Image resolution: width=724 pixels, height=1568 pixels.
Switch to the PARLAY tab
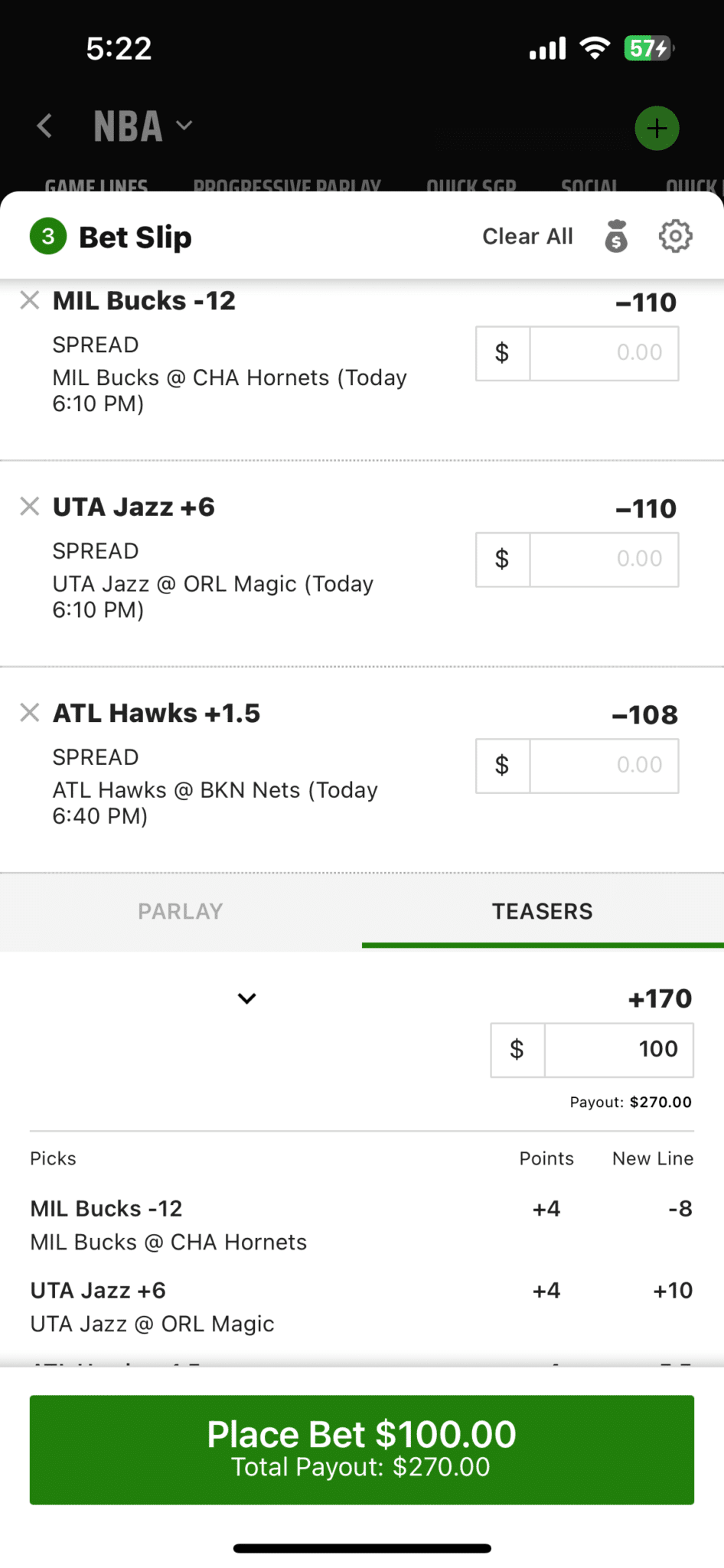click(x=180, y=911)
